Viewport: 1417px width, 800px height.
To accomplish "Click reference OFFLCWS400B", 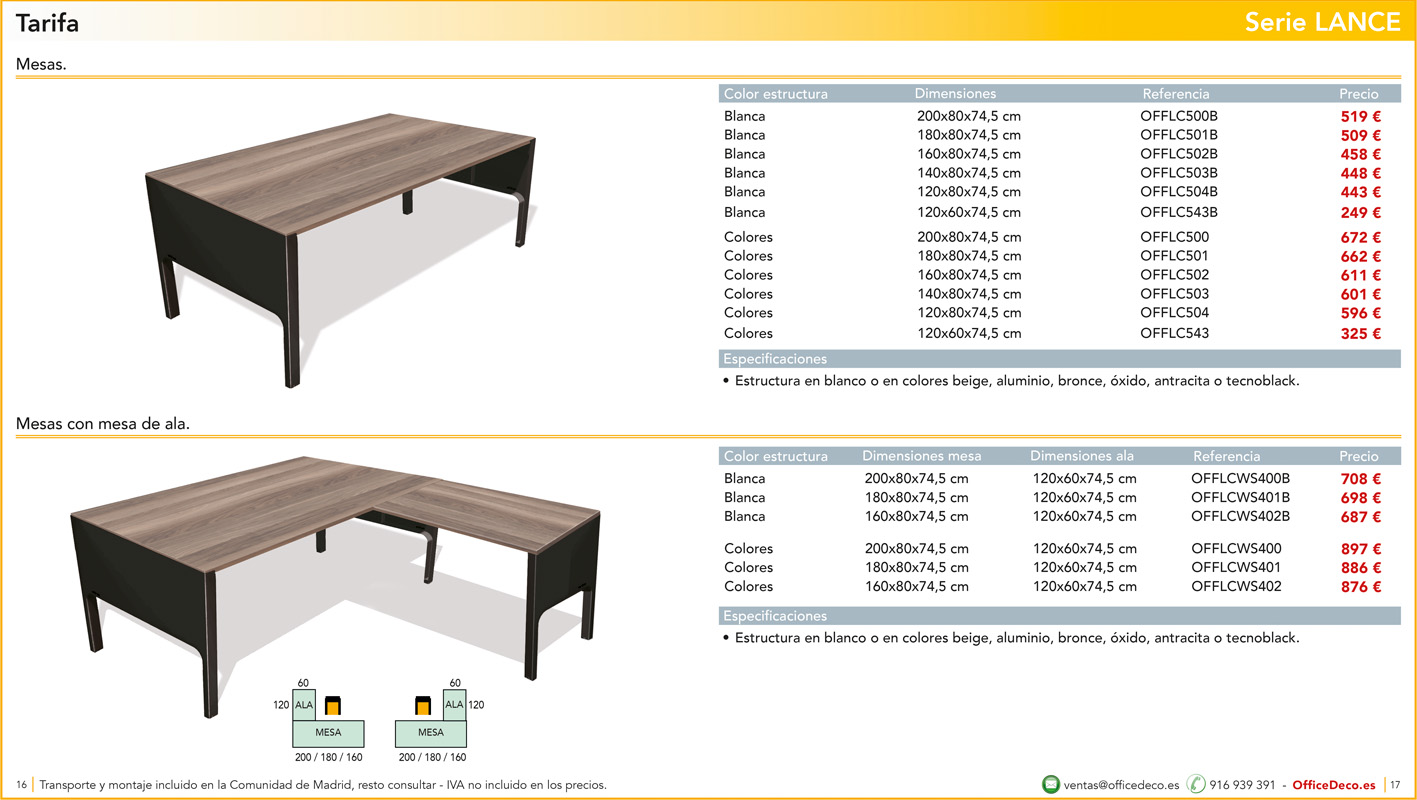I will click(x=1241, y=478).
